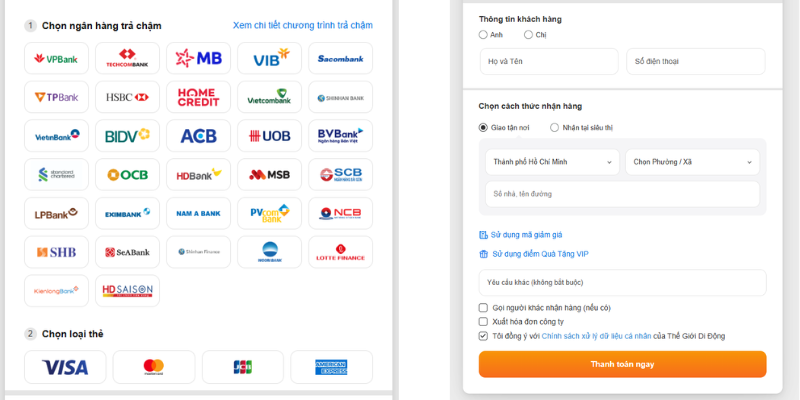Click the Số nhà, tên đường field
The image size is (800, 400).
pyautogui.click(x=622, y=194)
